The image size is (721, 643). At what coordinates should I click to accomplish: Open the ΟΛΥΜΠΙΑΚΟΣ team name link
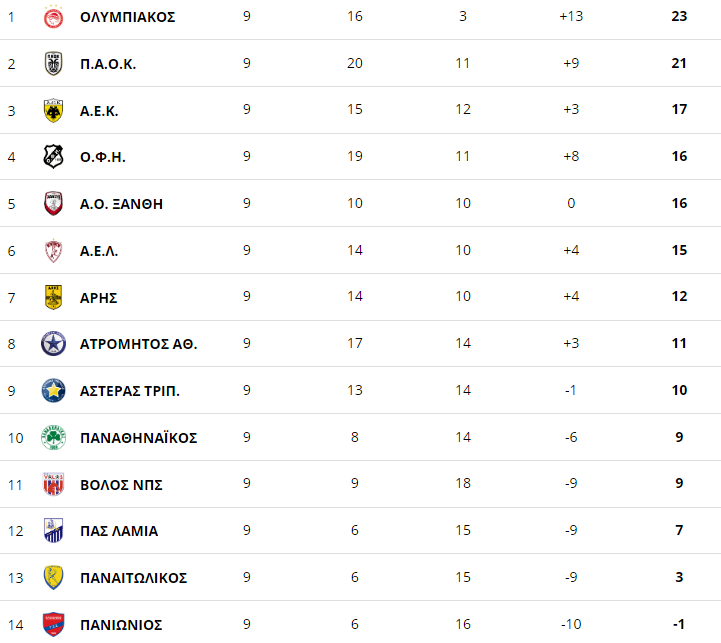(128, 17)
